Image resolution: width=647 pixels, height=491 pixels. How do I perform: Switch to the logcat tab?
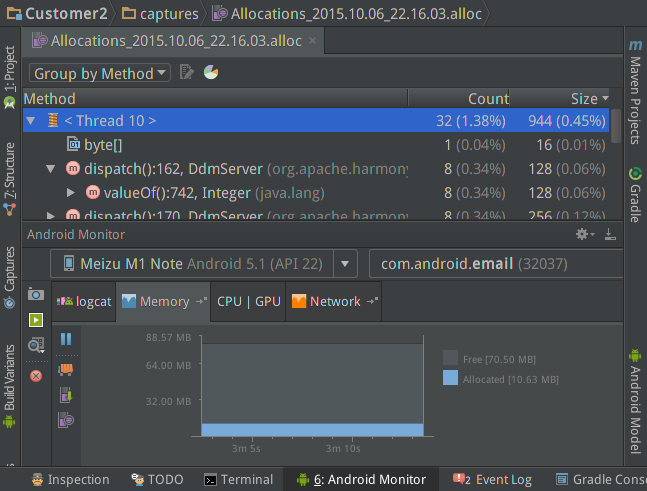84,302
